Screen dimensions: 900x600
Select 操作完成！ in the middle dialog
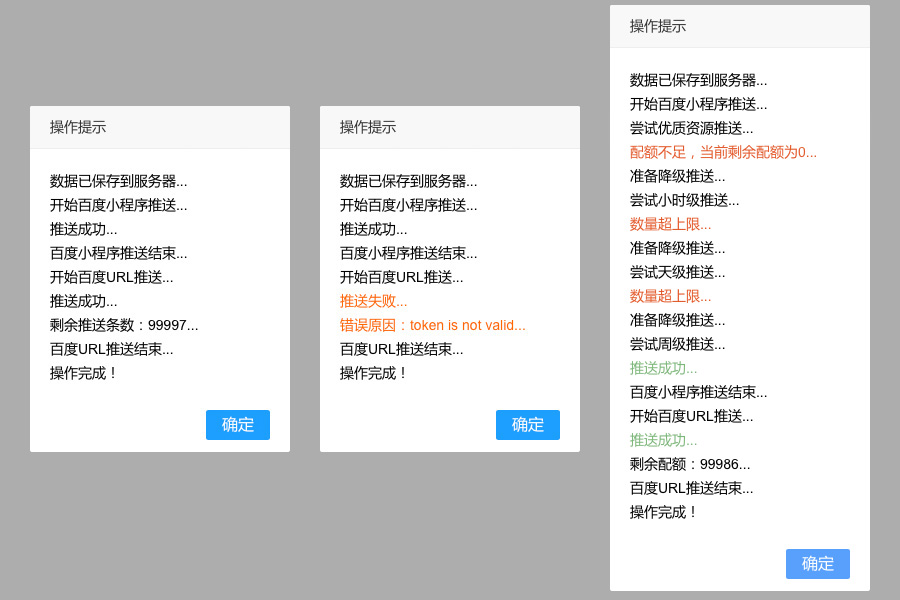coord(376,373)
